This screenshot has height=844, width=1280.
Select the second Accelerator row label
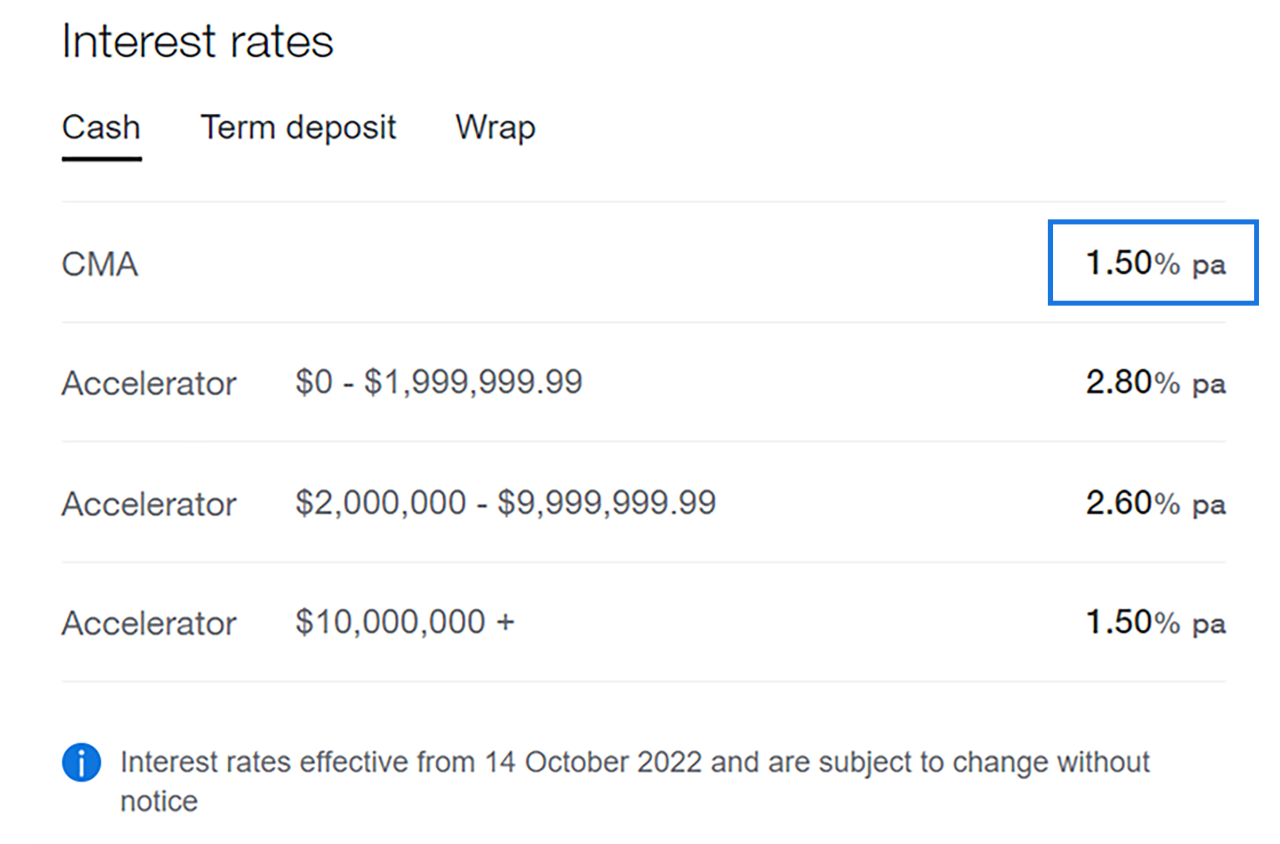[x=149, y=504]
